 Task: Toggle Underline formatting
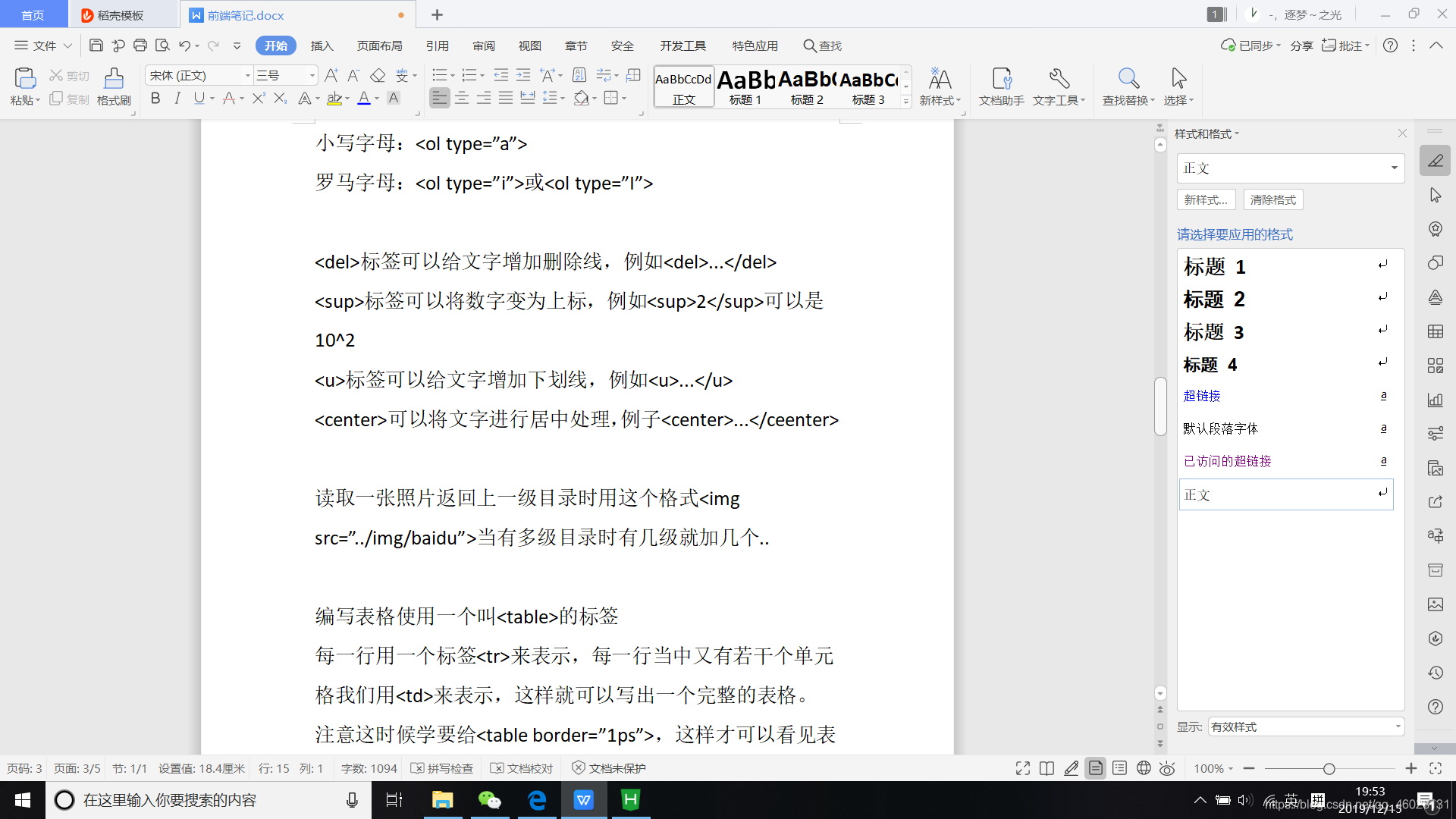(x=199, y=98)
